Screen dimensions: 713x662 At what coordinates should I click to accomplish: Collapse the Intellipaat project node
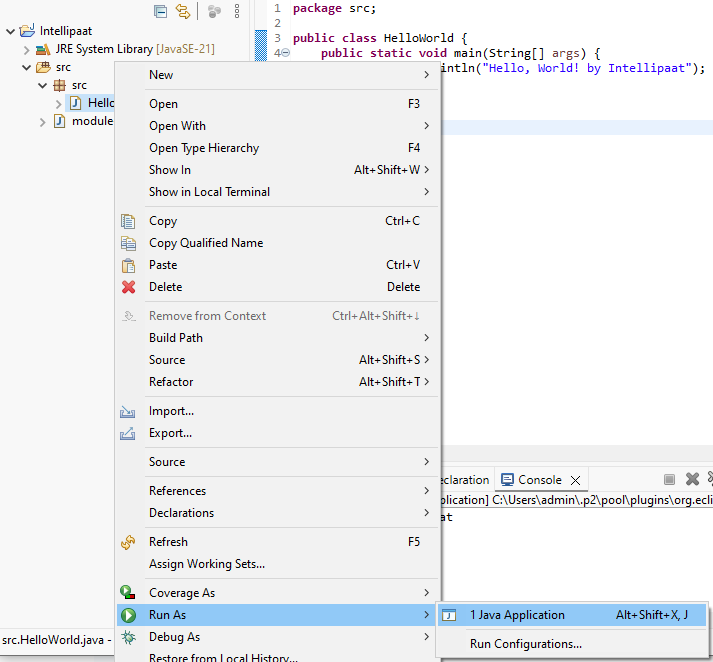click(10, 31)
